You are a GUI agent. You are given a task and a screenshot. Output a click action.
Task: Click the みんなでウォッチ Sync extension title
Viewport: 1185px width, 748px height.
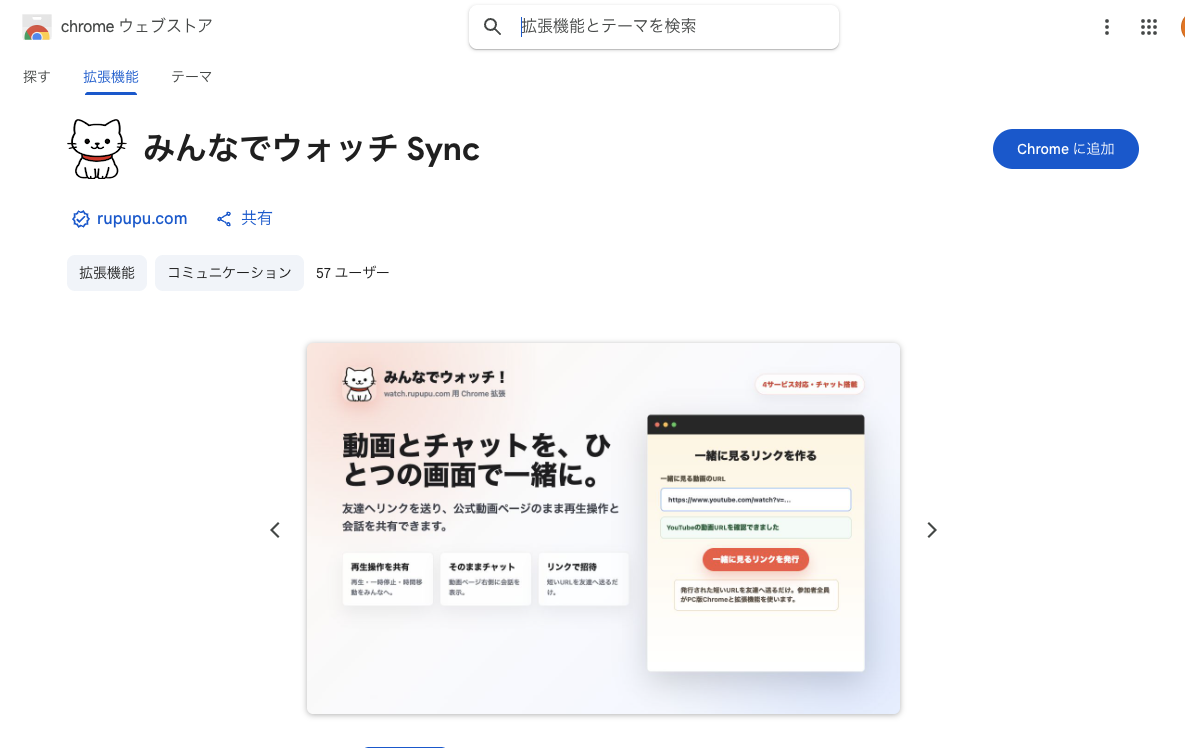point(311,149)
